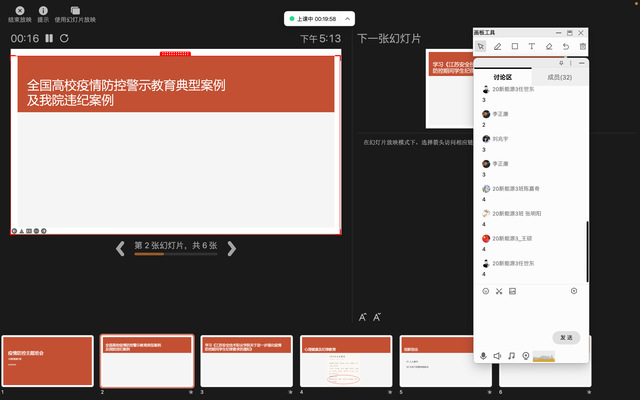Select the rectangle shape tool
The image size is (640, 400).
click(514, 46)
